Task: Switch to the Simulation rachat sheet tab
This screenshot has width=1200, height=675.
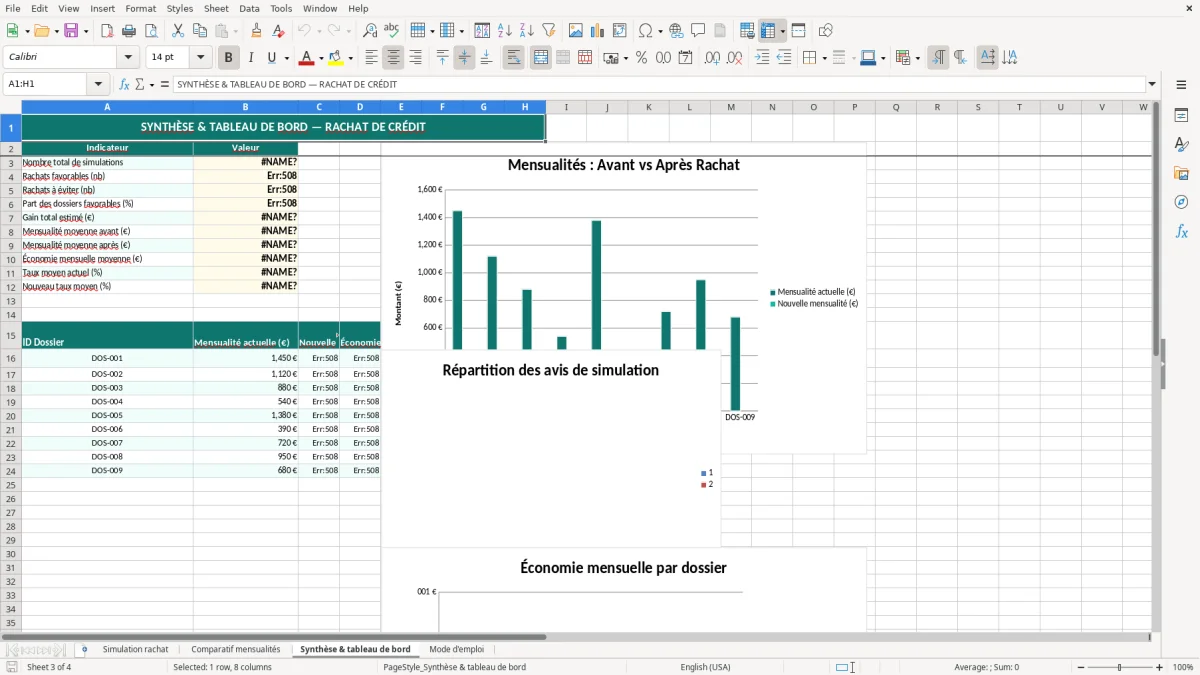Action: (x=136, y=649)
